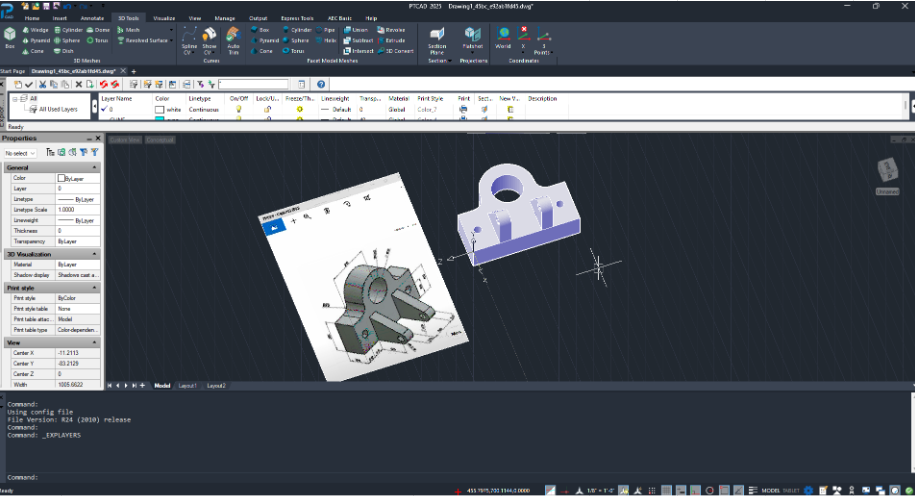Click the Help icon in layer toolbar

point(321,84)
